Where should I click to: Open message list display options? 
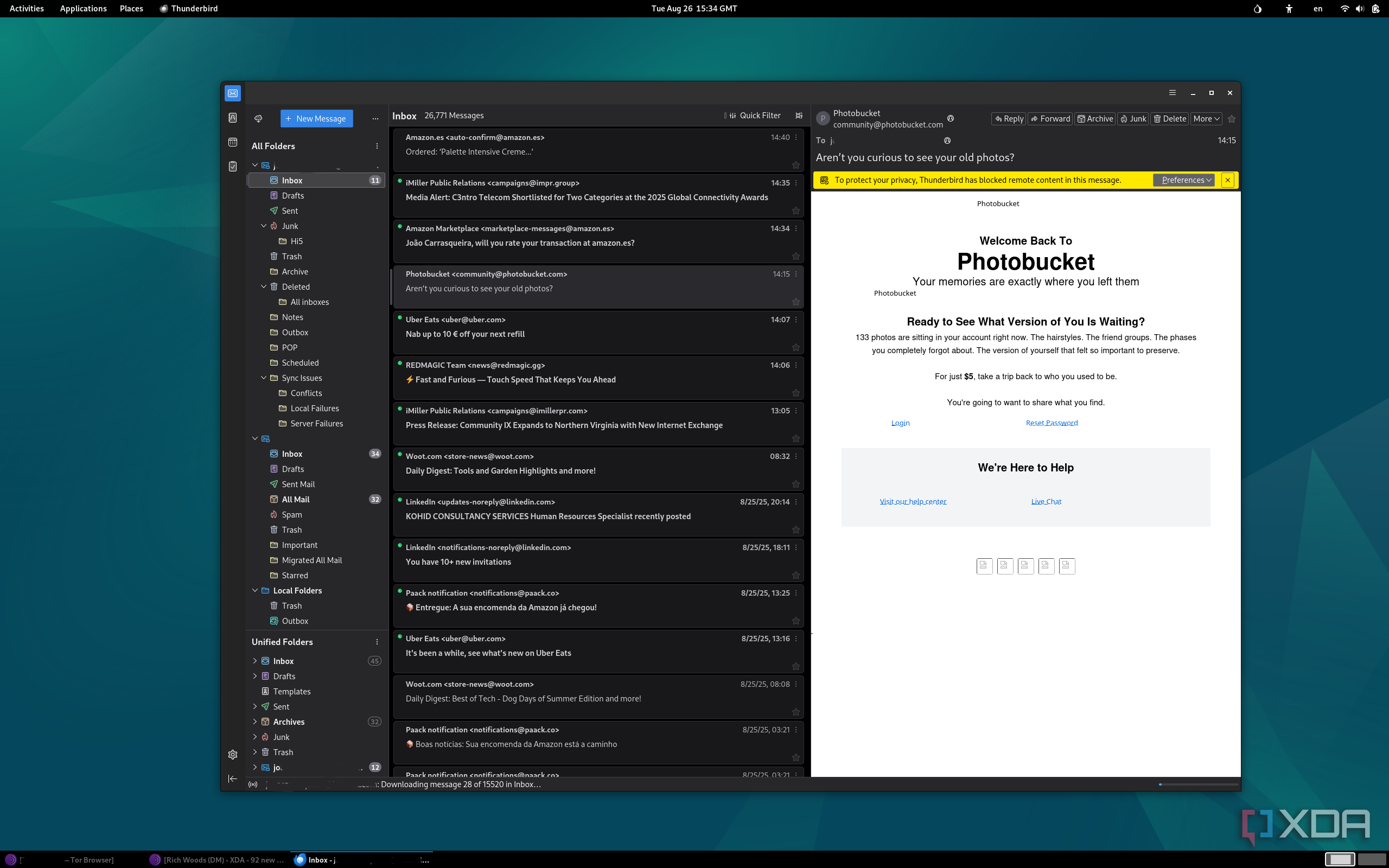[799, 116]
